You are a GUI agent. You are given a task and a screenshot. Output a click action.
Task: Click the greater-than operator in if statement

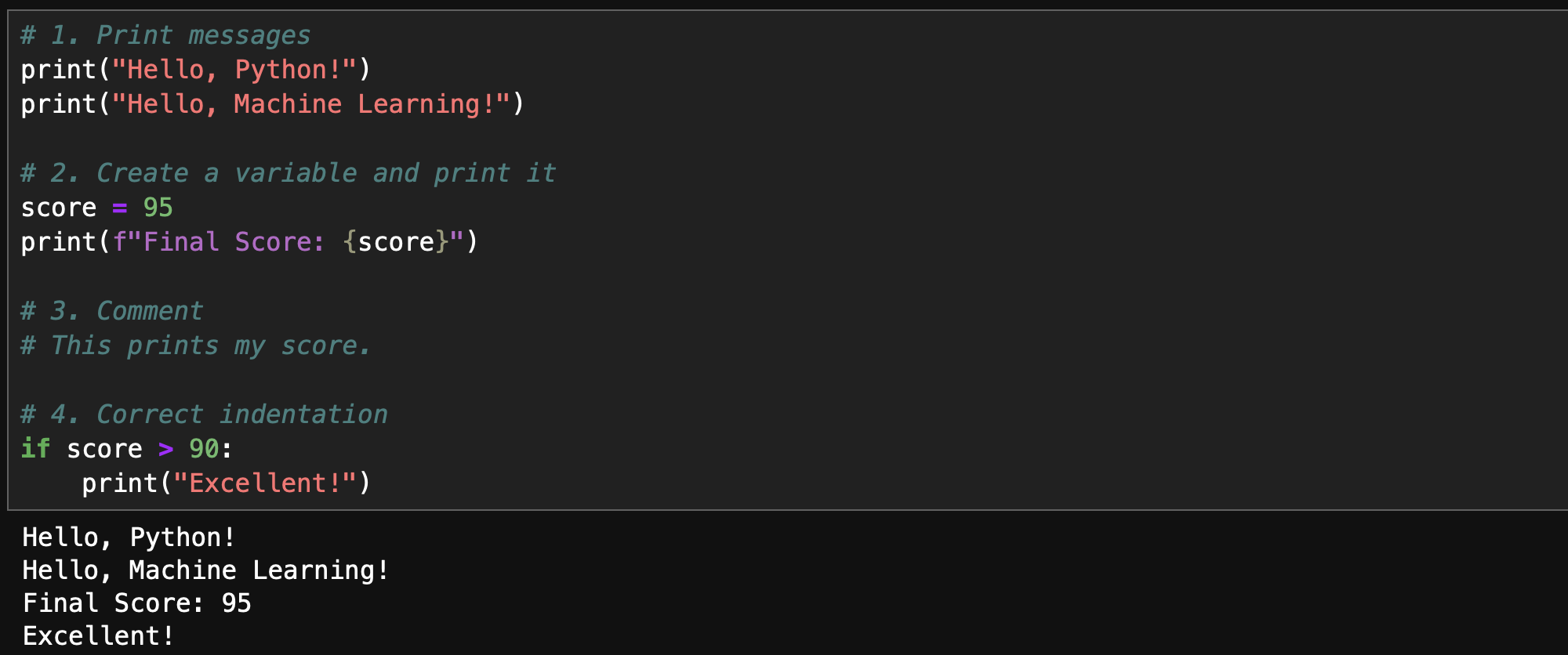[x=165, y=449]
